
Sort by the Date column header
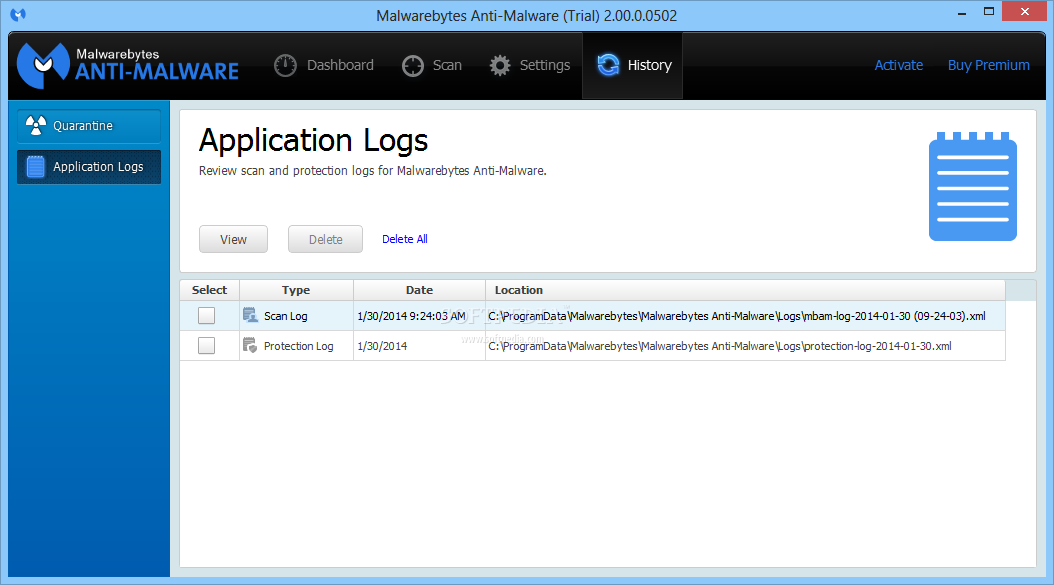pos(419,290)
